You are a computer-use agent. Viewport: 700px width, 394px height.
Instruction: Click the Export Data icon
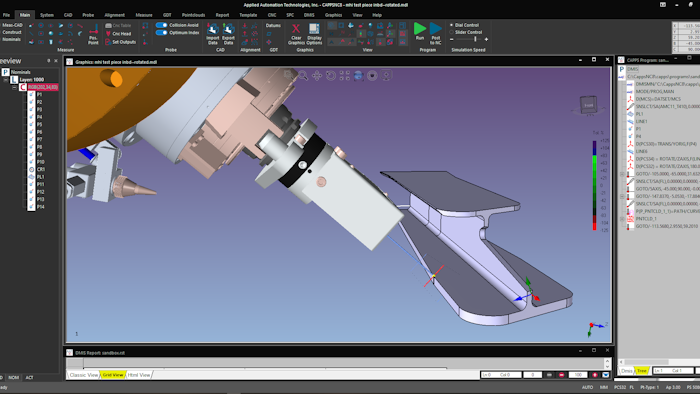click(229, 29)
